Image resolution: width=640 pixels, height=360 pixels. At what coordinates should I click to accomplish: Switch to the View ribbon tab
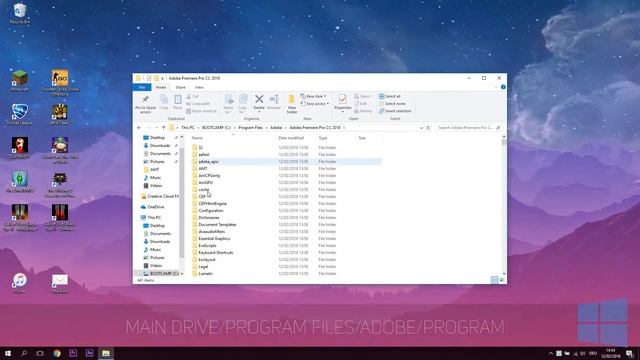(x=199, y=87)
